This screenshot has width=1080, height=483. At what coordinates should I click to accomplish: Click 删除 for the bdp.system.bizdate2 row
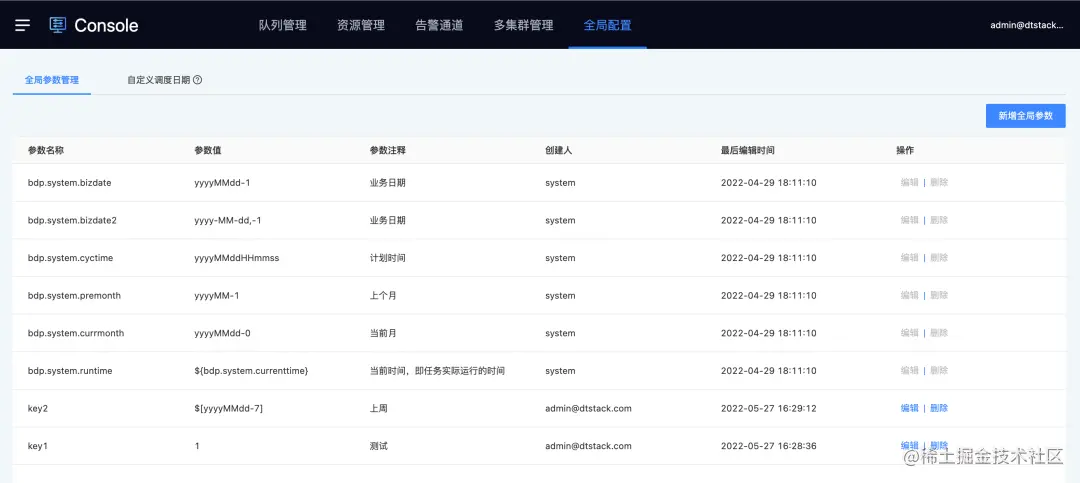tap(939, 220)
